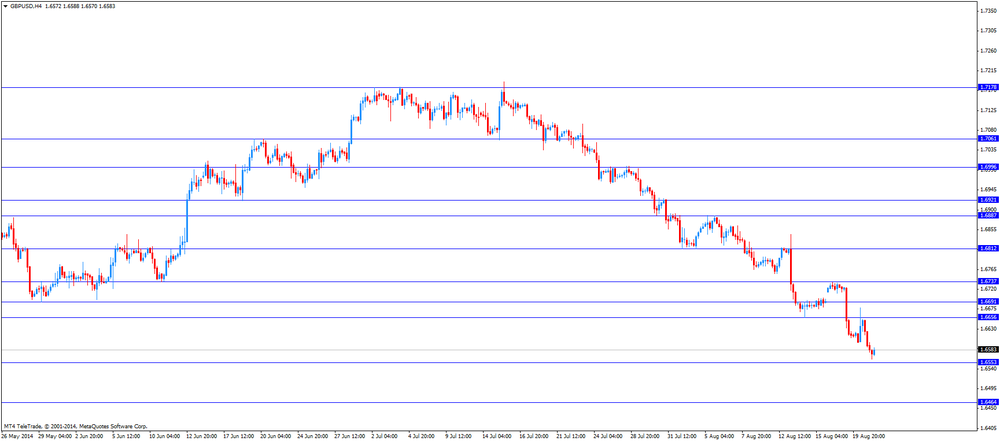Click the 5 Aug 04:00 time label
1000x441 pixels.
coord(721,437)
